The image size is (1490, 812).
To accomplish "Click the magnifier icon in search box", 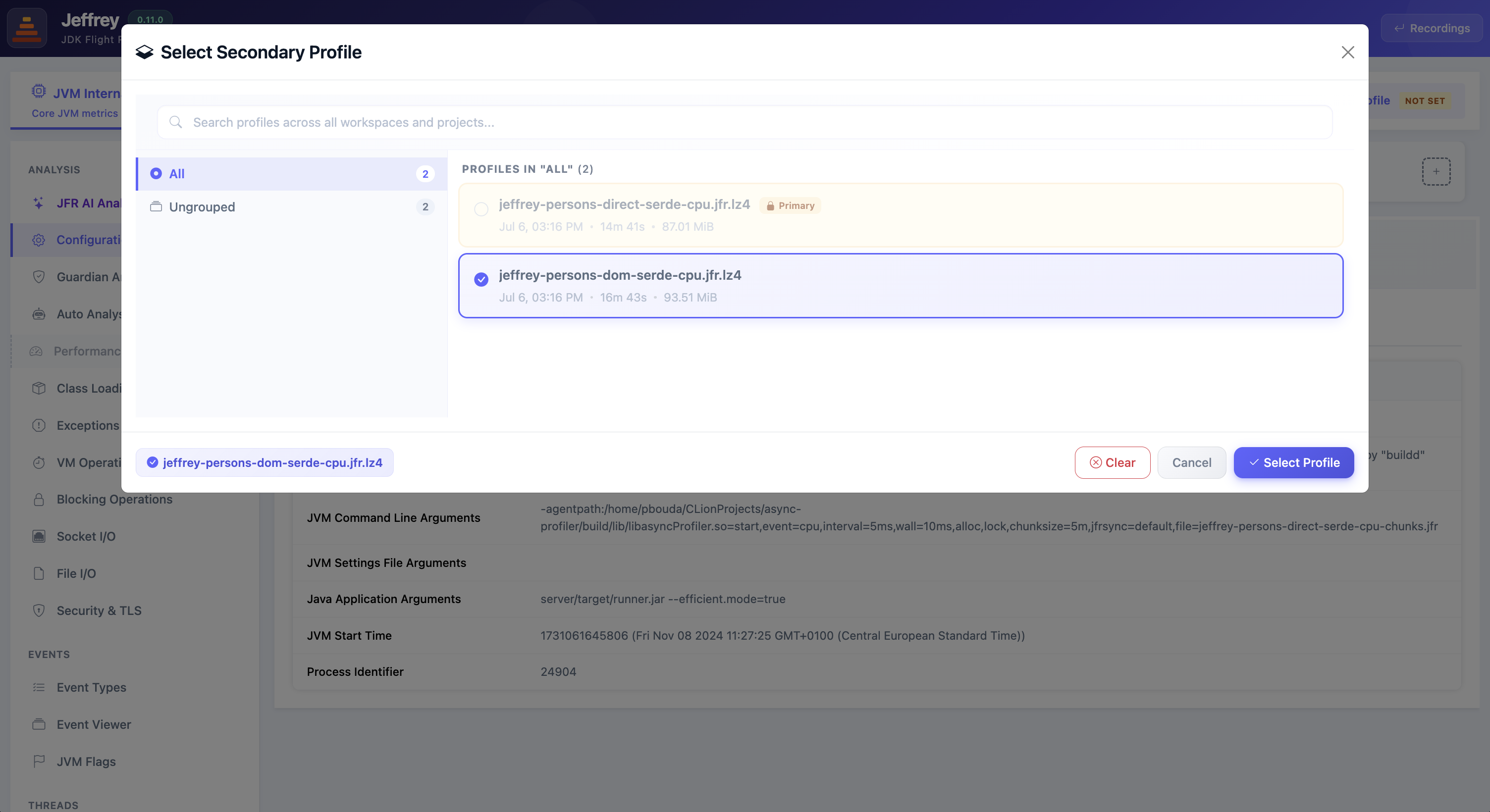I will pyautogui.click(x=176, y=122).
